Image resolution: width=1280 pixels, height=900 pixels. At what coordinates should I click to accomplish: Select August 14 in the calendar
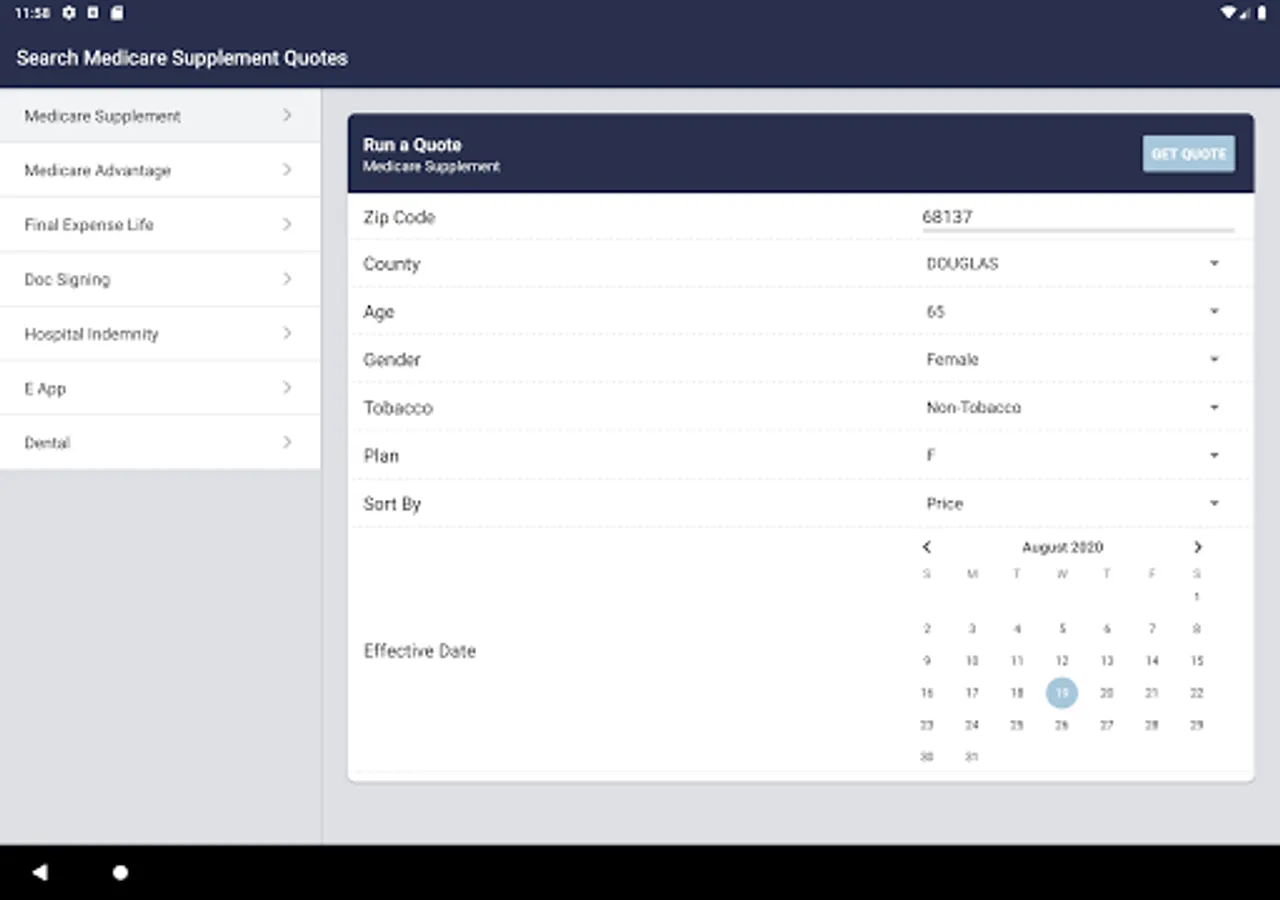coord(1152,661)
